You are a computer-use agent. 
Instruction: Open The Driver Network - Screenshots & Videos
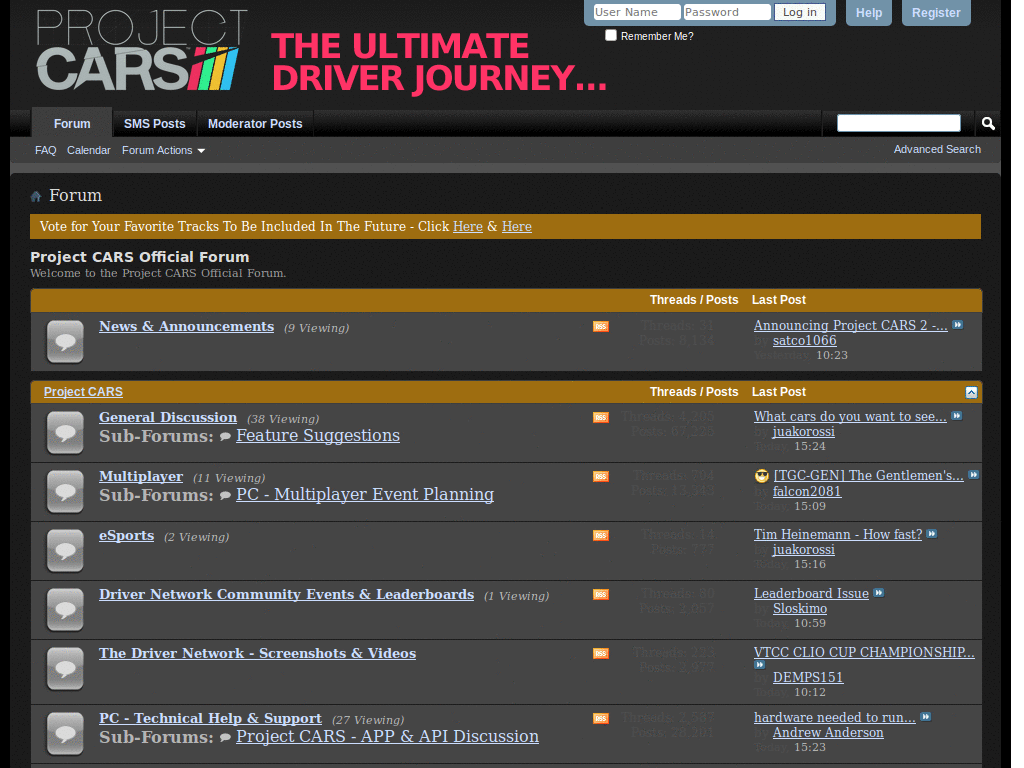pyautogui.click(x=257, y=653)
